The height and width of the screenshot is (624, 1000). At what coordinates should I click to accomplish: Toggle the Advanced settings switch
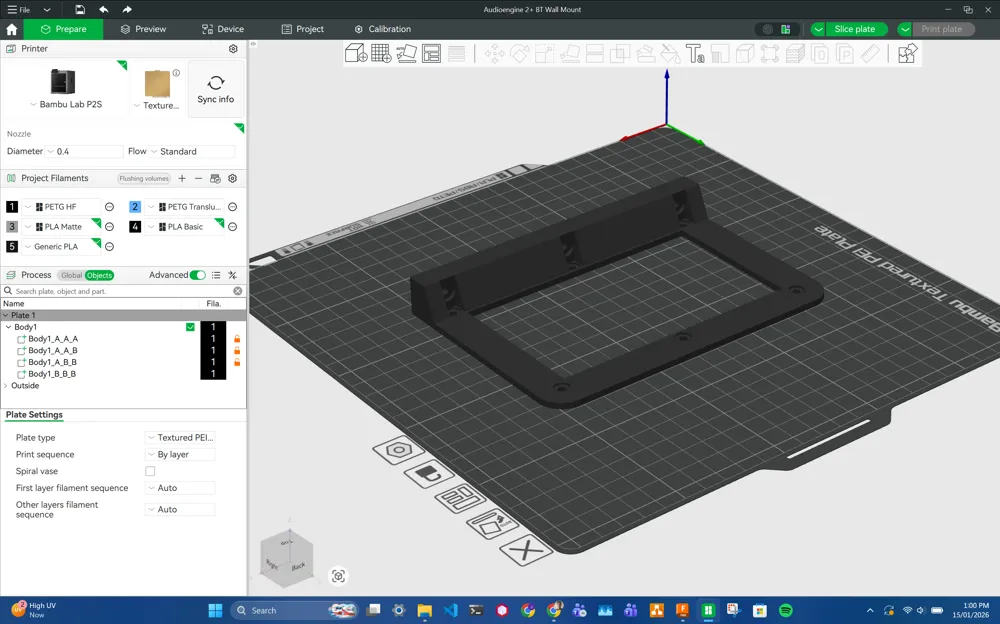(198, 275)
